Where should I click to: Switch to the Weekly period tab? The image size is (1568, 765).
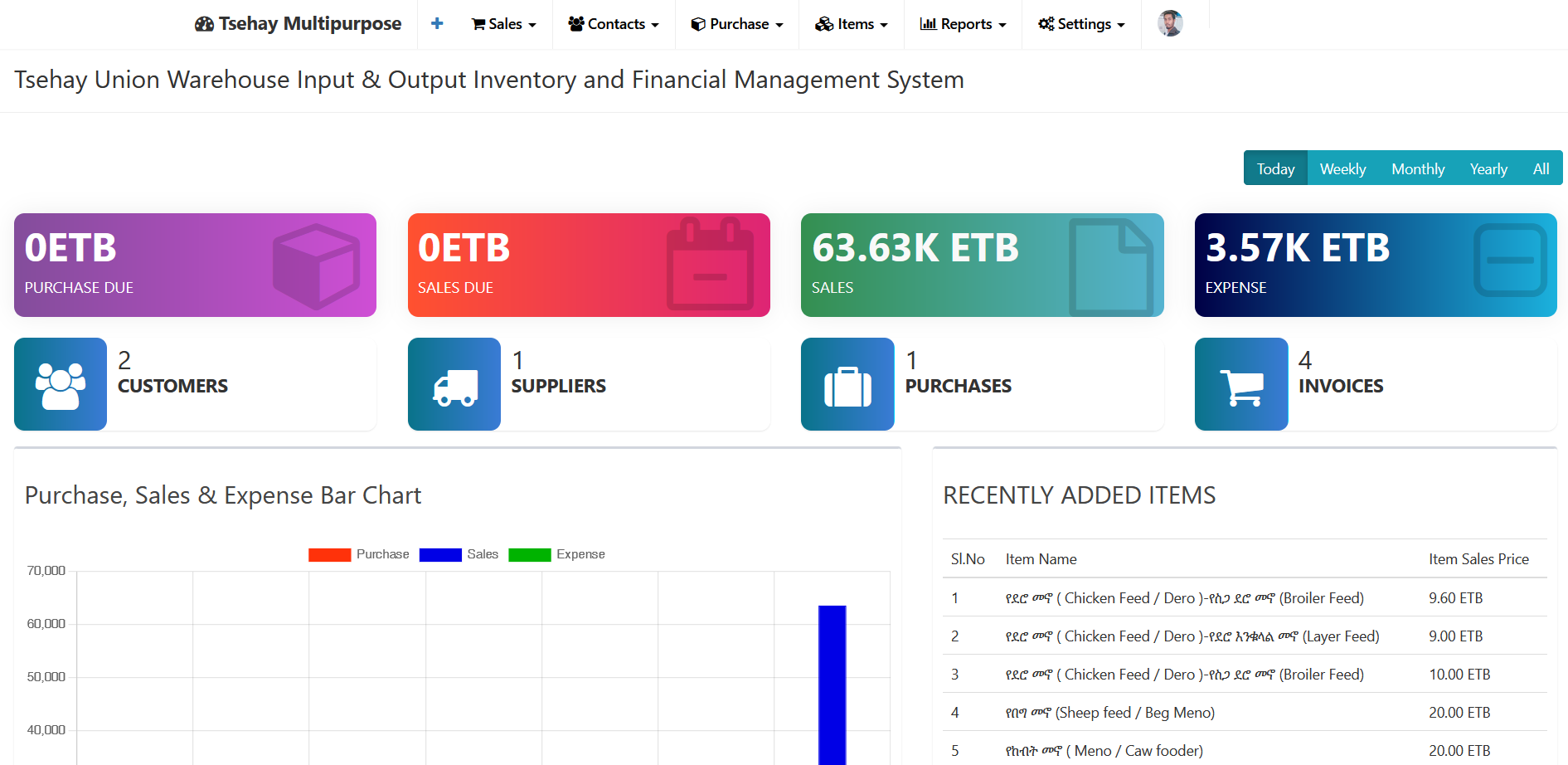pyautogui.click(x=1342, y=168)
